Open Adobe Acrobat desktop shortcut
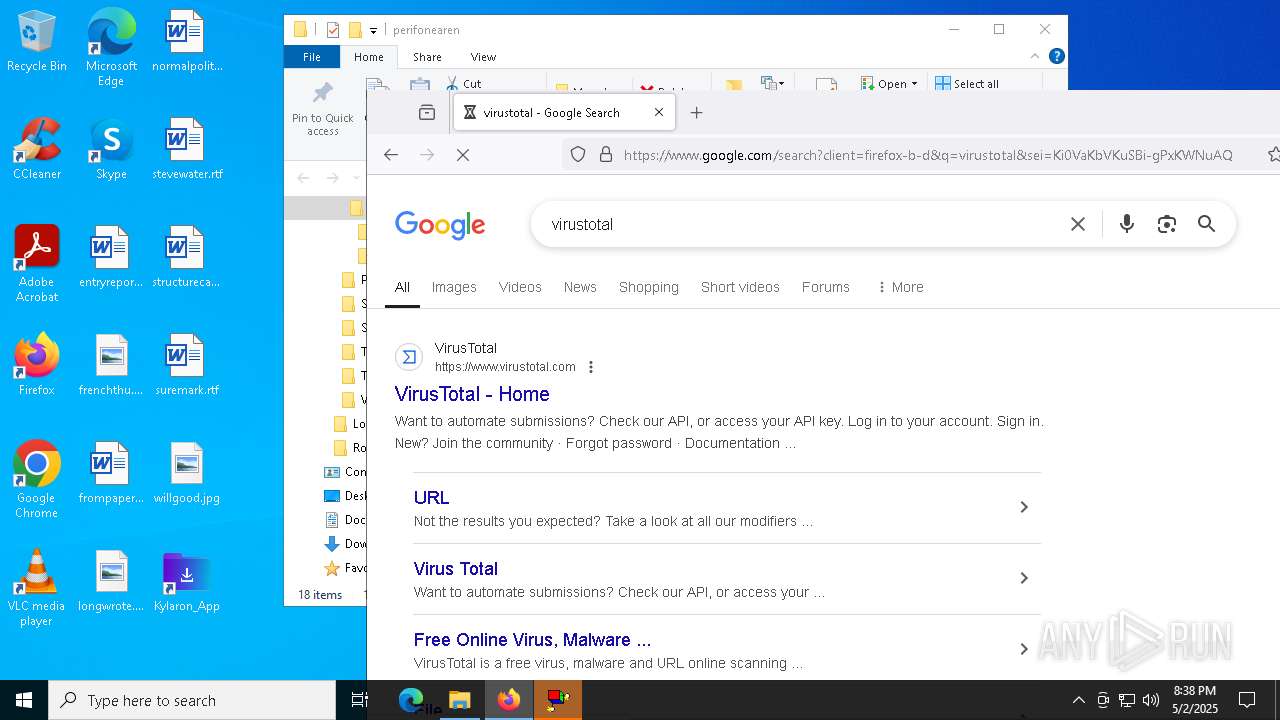Screen dimensions: 1280x720 [37, 263]
